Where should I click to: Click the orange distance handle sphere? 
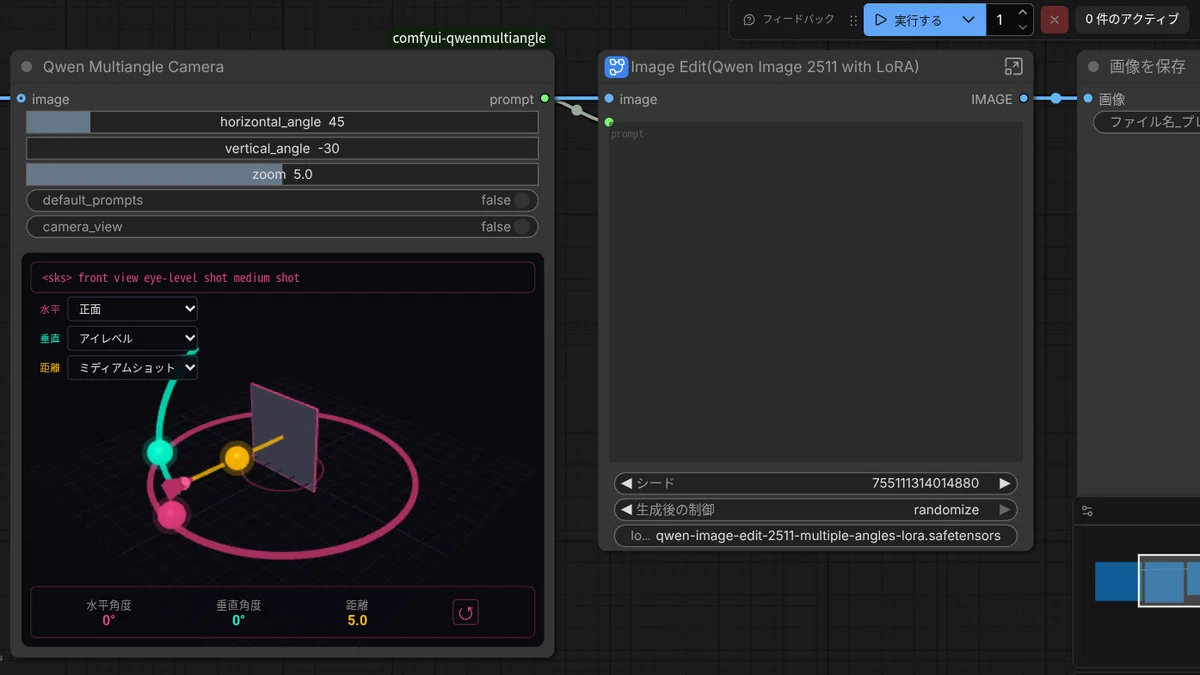click(x=237, y=458)
